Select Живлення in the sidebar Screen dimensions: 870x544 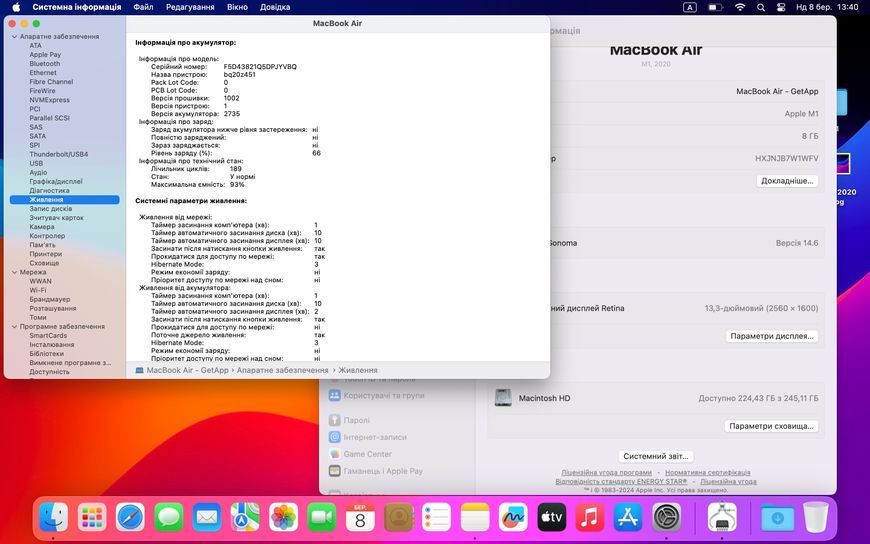pyautogui.click(x=64, y=200)
